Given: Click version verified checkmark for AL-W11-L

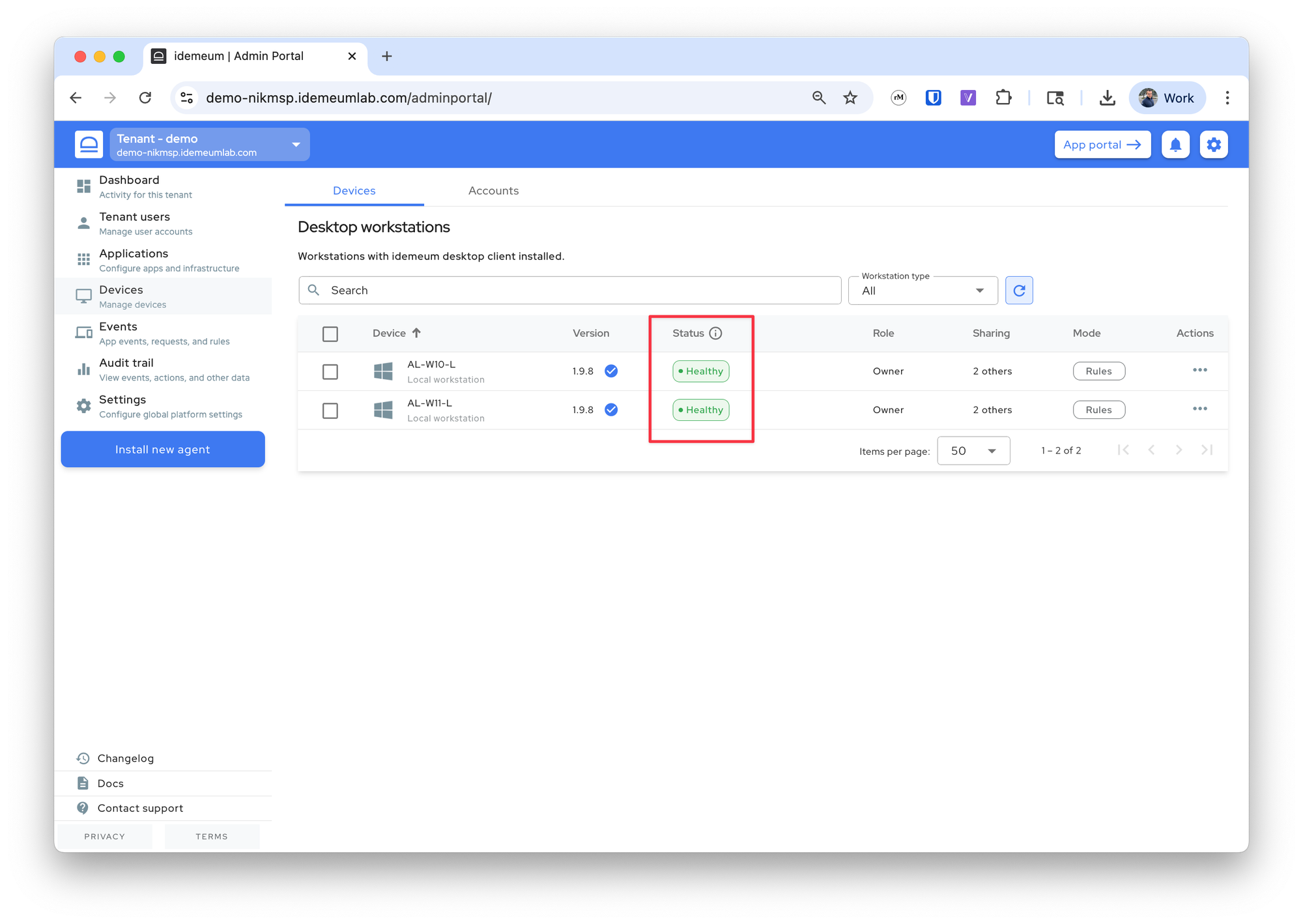Looking at the screenshot, I should click(611, 410).
